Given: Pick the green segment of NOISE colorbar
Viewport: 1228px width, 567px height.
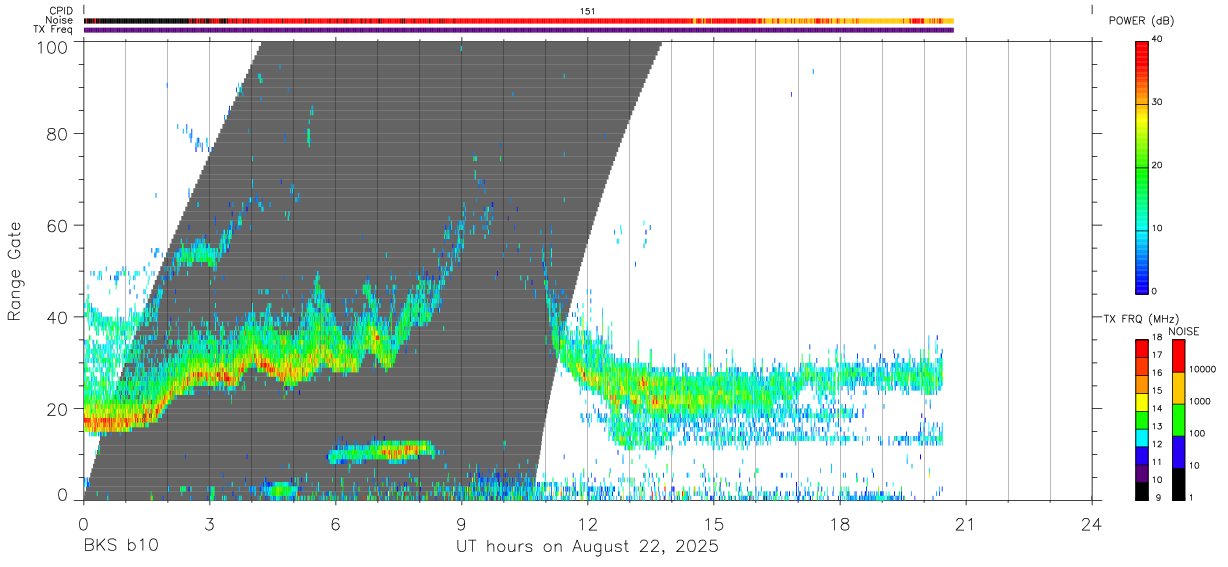Looking at the screenshot, I should pyautogui.click(x=1177, y=419).
